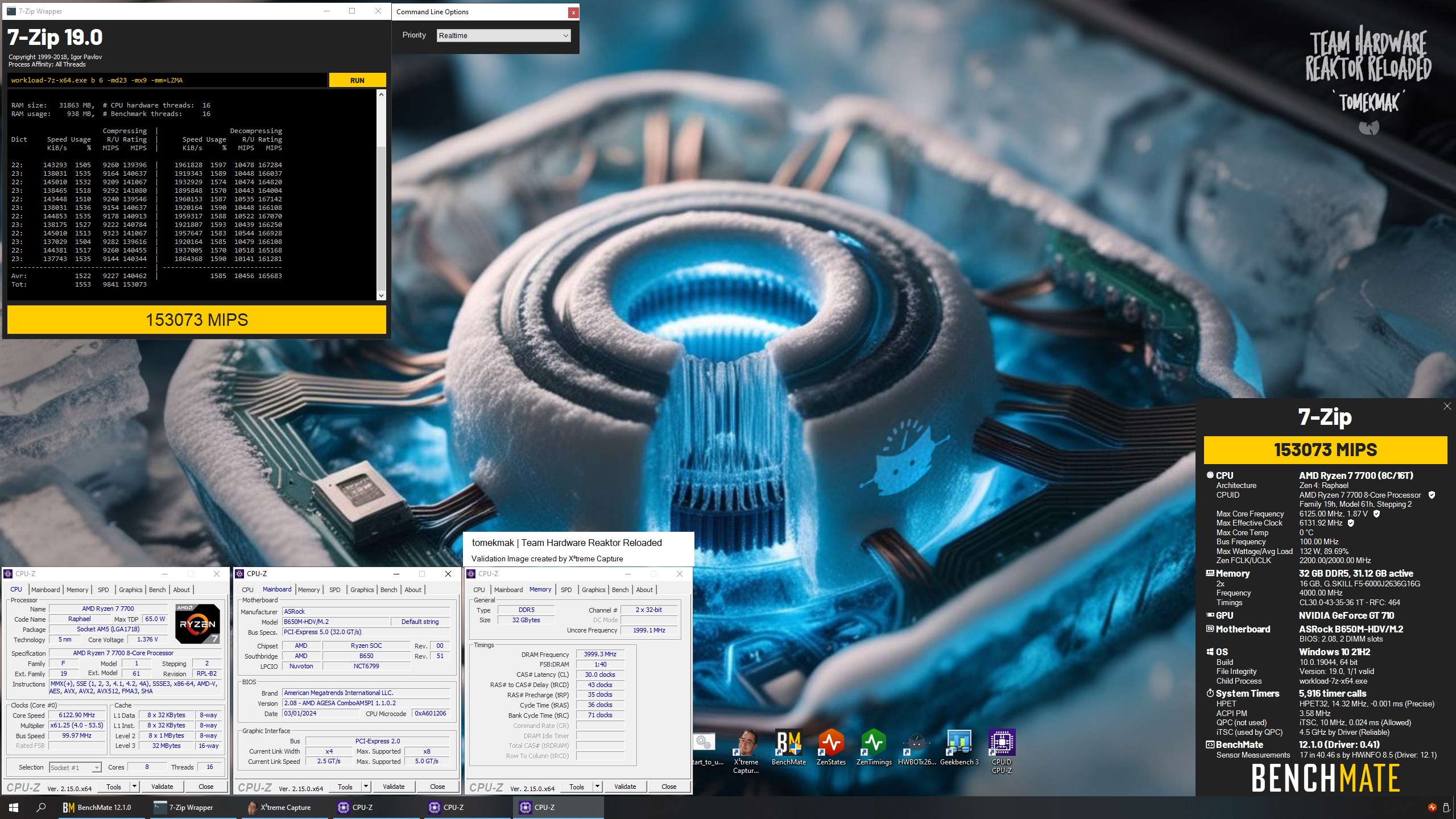Click the B650M-HDV/M.2 model field
The width and height of the screenshot is (1456, 819).
(336, 622)
